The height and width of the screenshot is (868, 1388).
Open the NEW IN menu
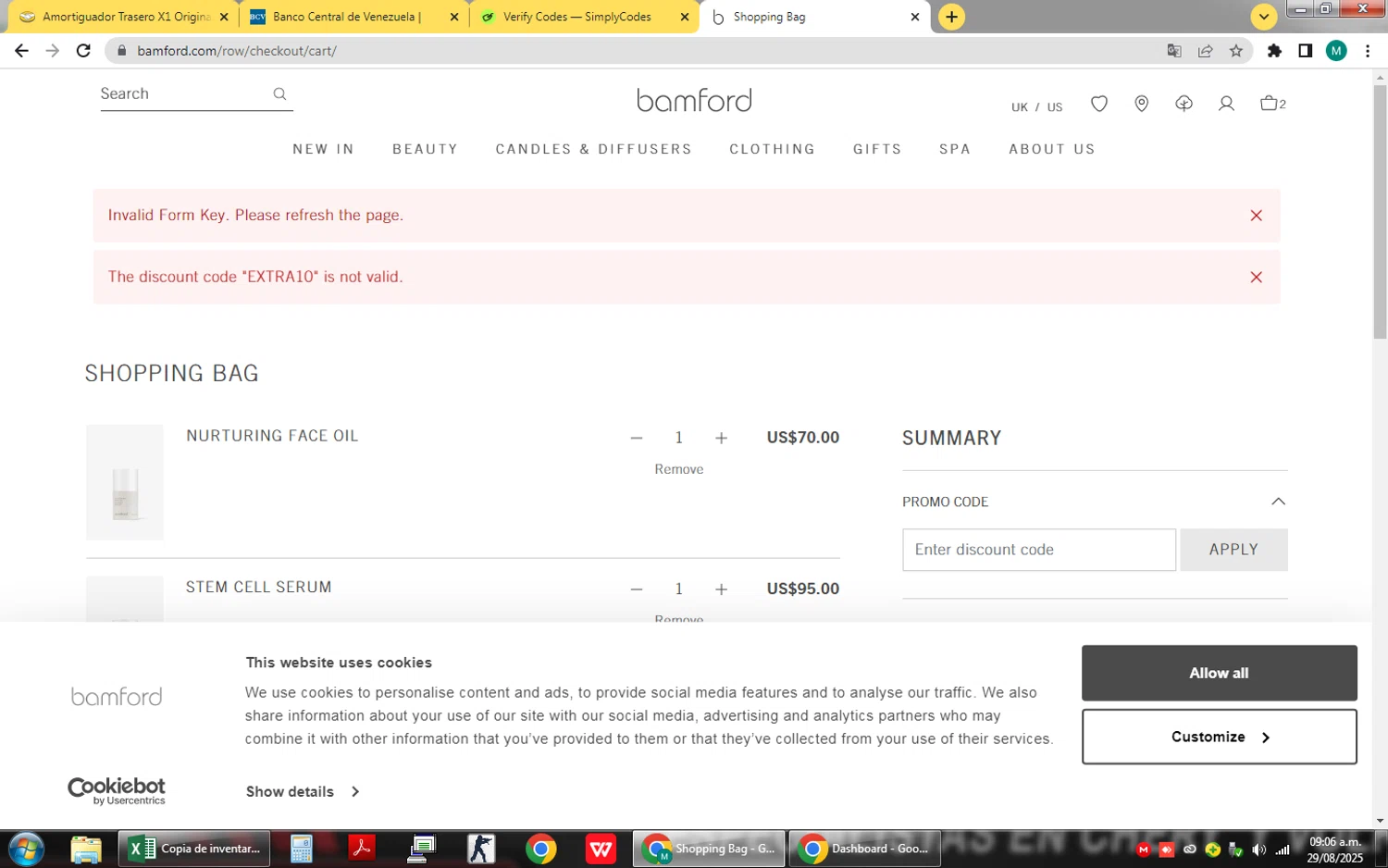click(324, 149)
